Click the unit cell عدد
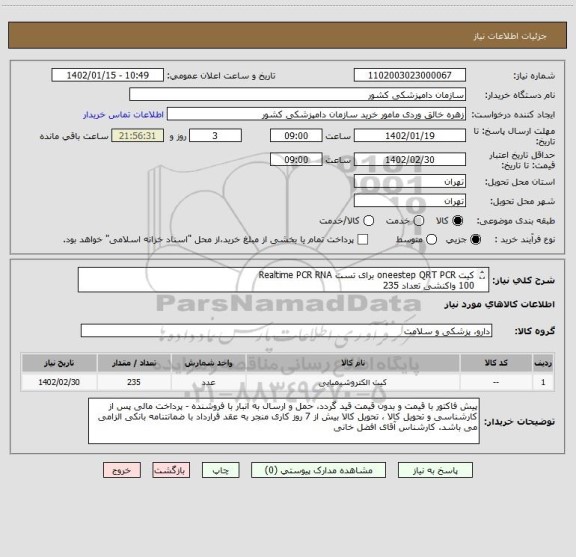The image size is (576, 557). [x=208, y=382]
